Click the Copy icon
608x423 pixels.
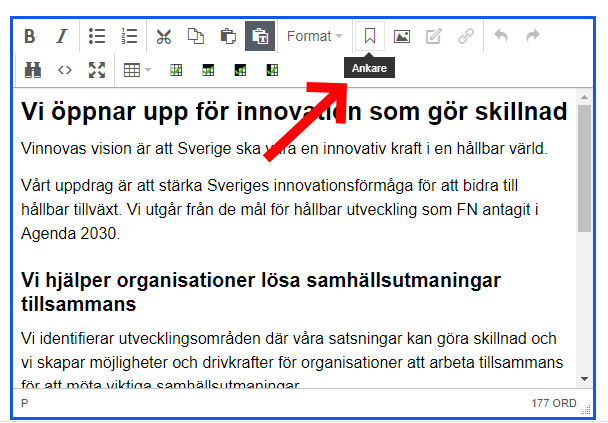click(x=196, y=36)
